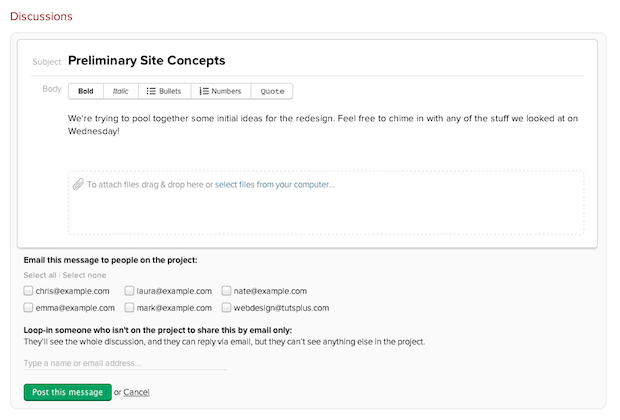The width and height of the screenshot is (620, 420).
Task: Click the Cancel link
Action: click(x=136, y=392)
